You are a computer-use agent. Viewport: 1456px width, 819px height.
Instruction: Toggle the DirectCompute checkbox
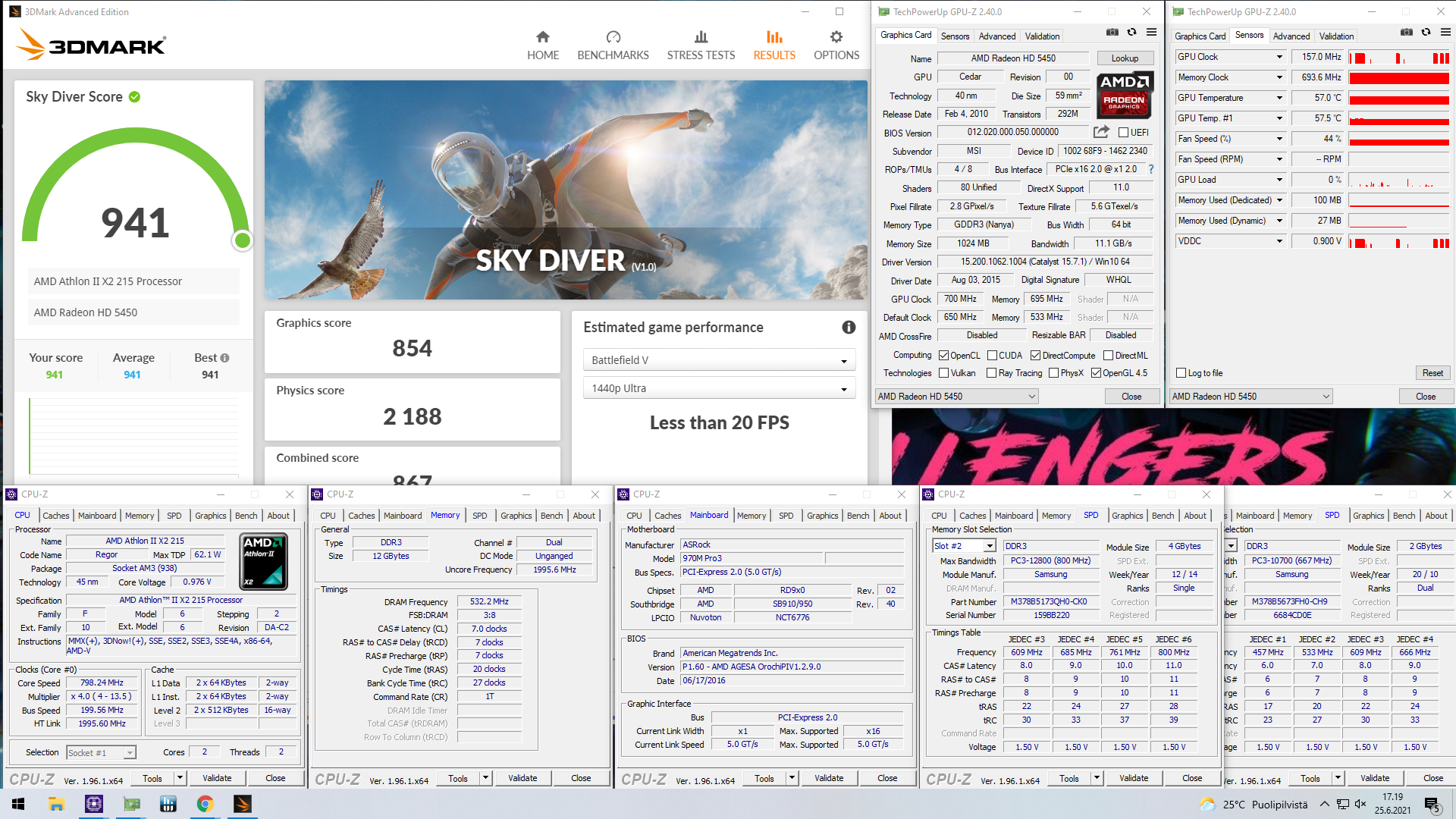point(1035,356)
